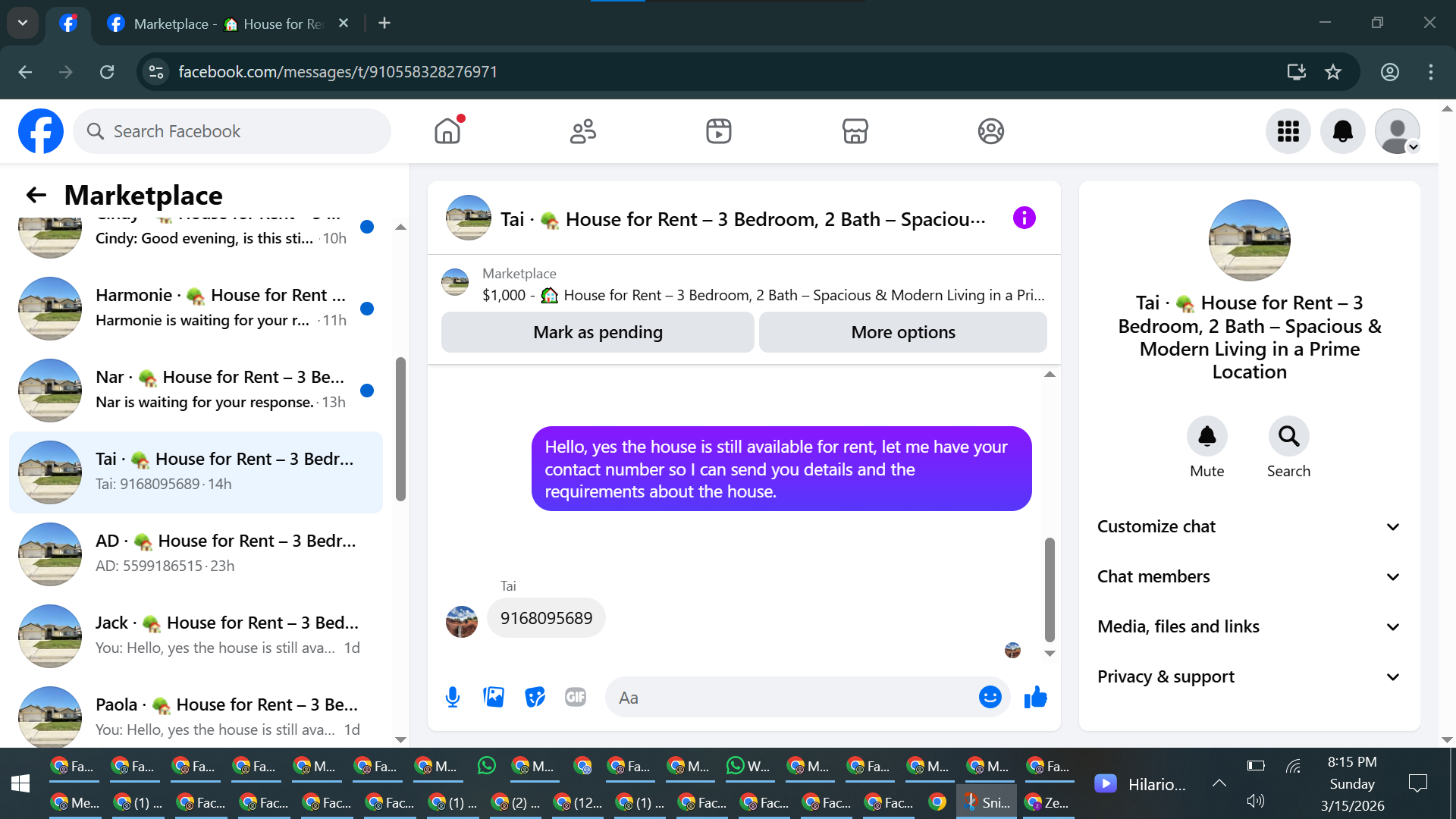Click chat scroll down arrow

pyautogui.click(x=1050, y=653)
